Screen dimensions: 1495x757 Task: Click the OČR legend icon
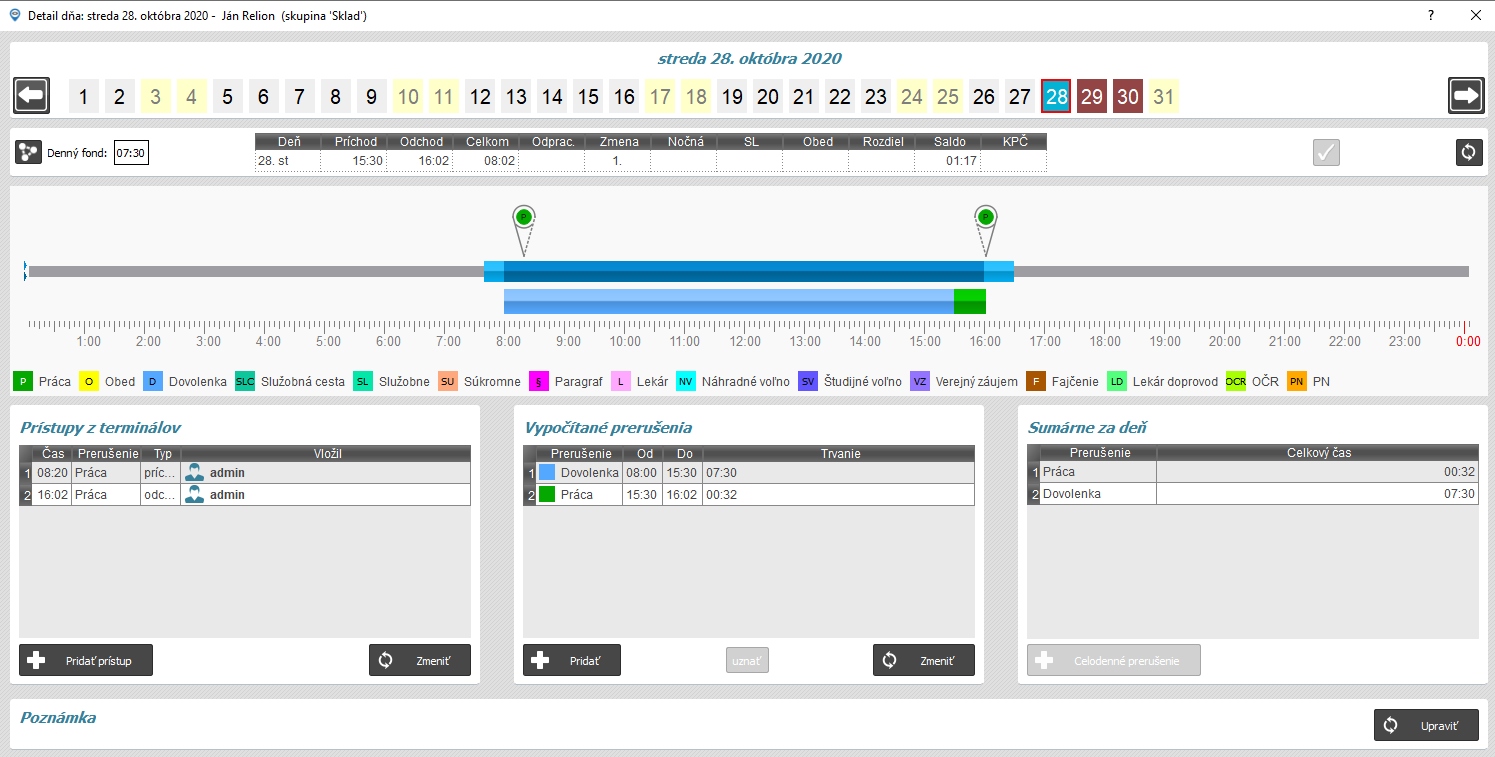tap(1235, 381)
